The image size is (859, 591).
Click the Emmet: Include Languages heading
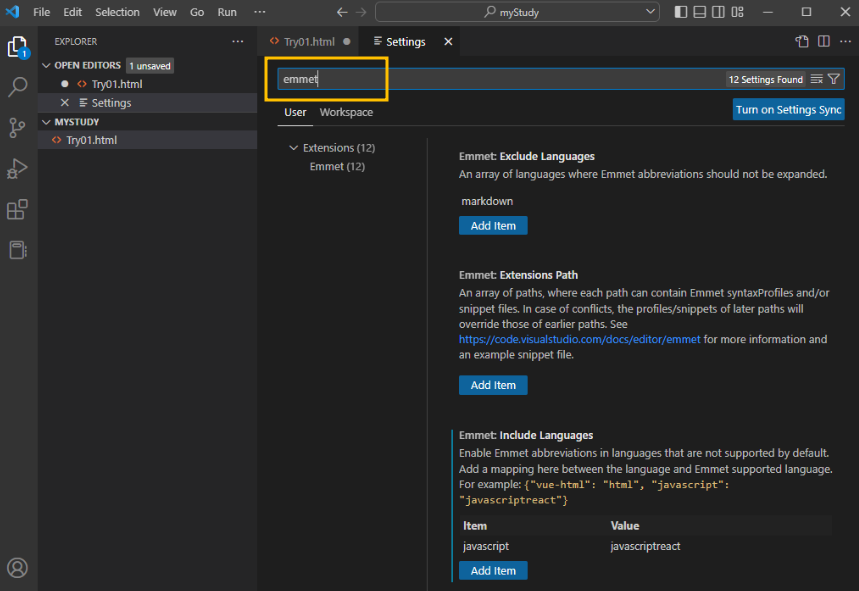click(526, 435)
